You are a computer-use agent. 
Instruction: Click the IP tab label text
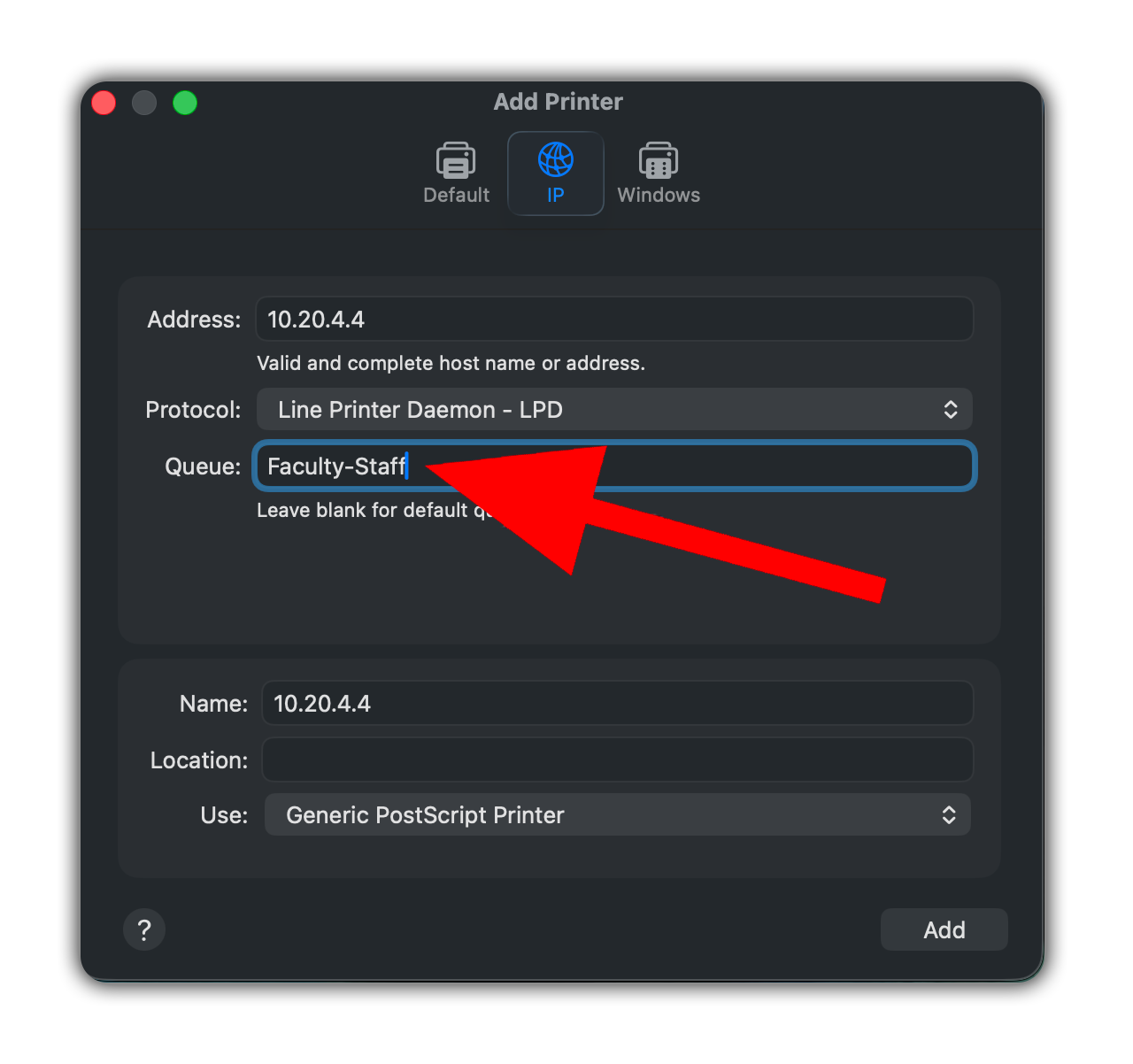(x=556, y=195)
